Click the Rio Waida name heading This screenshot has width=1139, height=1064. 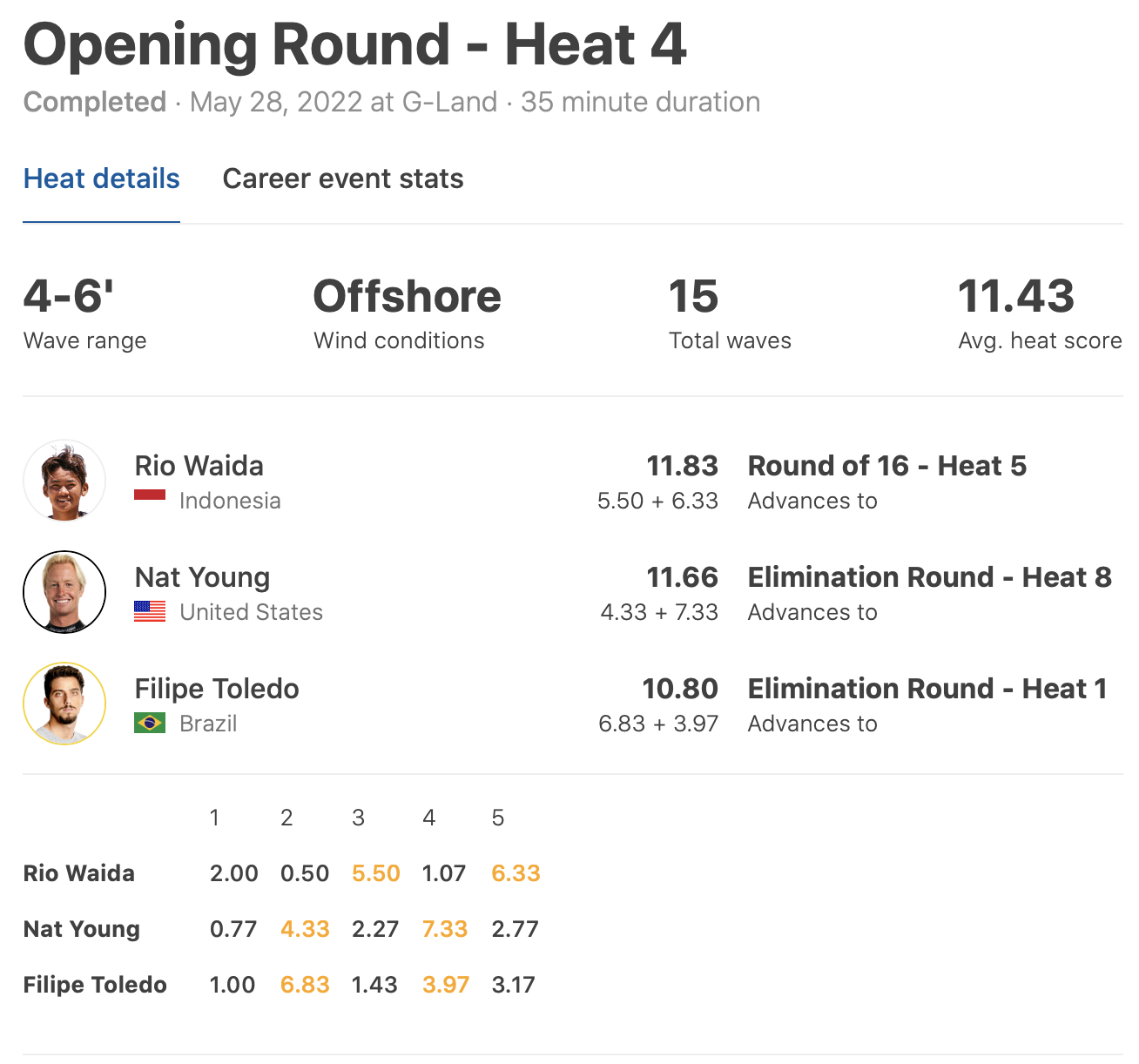pyautogui.click(x=199, y=466)
